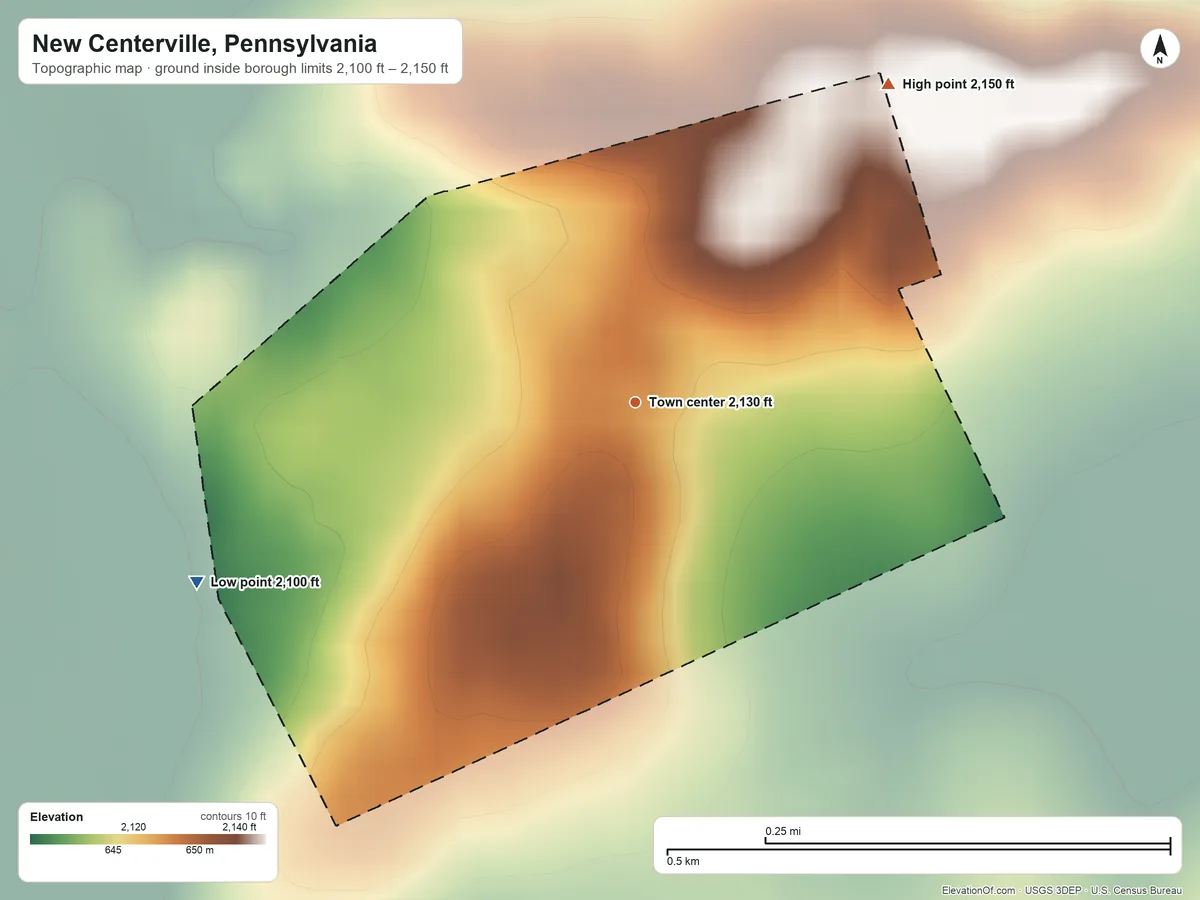Click the scale bar line
This screenshot has width=1200, height=900.
(918, 848)
